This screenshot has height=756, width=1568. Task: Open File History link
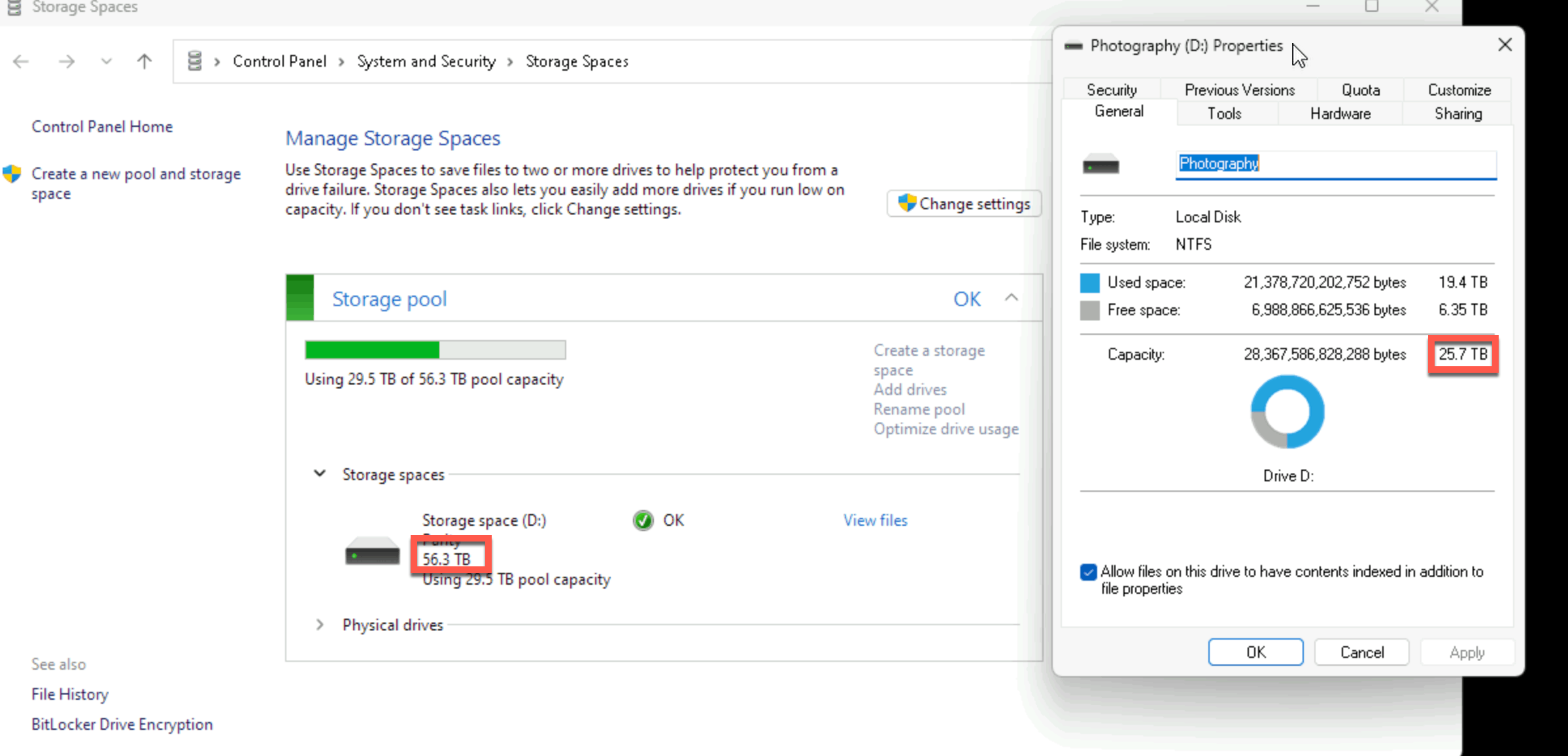(x=70, y=694)
